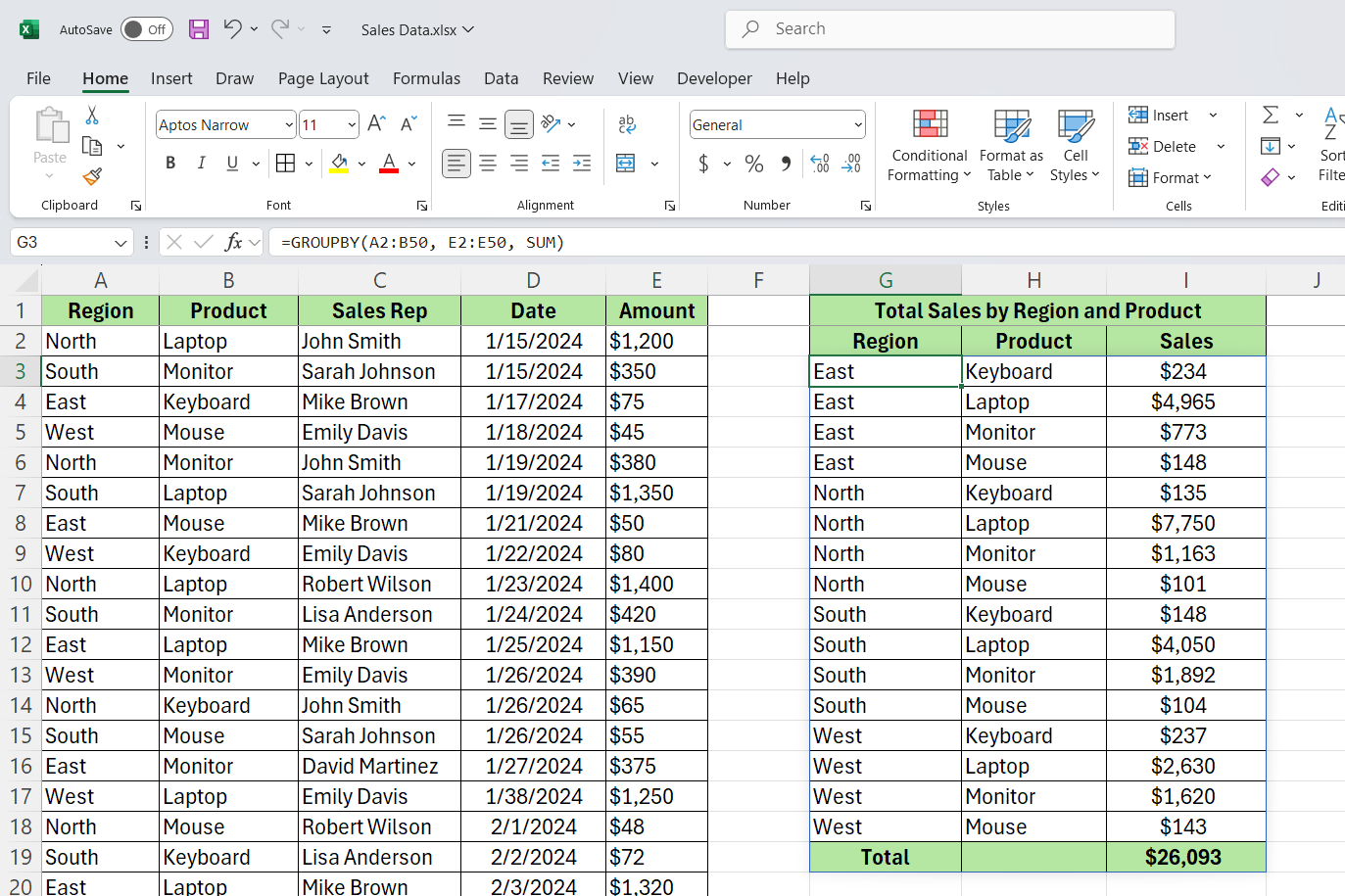Apply the red Font Color

tap(389, 163)
